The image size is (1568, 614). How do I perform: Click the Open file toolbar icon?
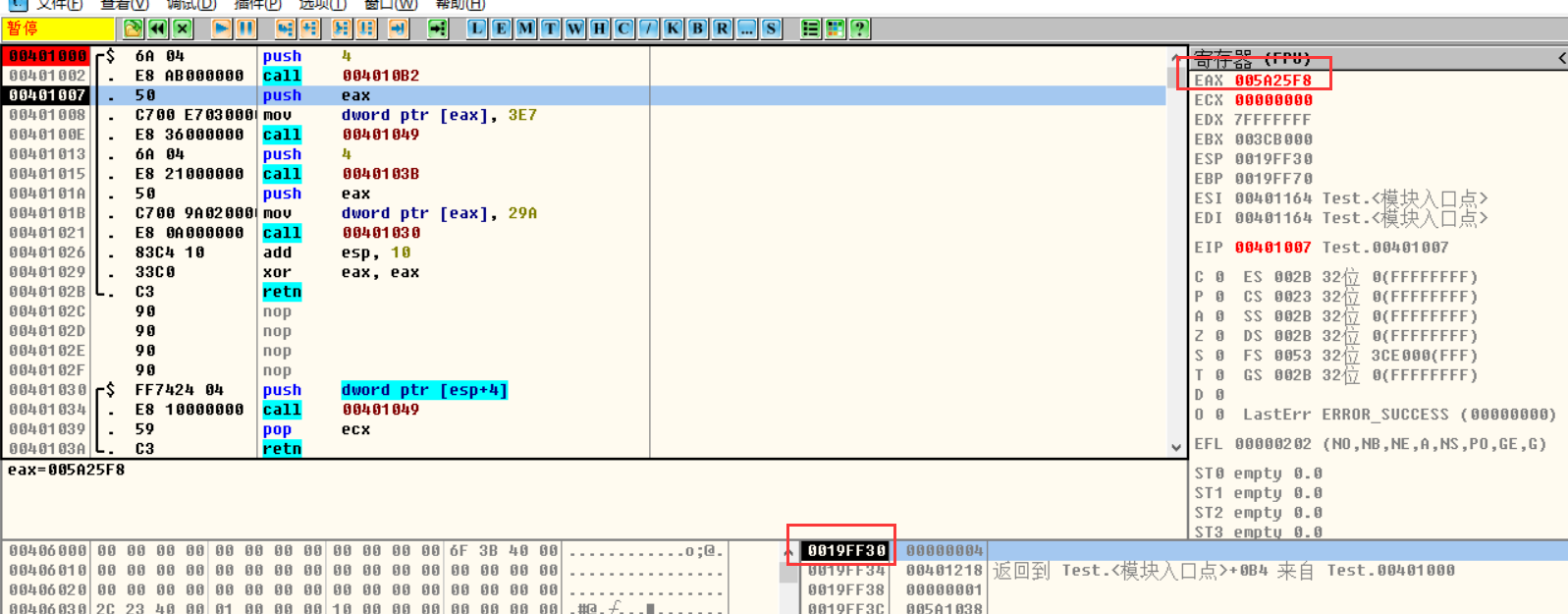coord(134,28)
